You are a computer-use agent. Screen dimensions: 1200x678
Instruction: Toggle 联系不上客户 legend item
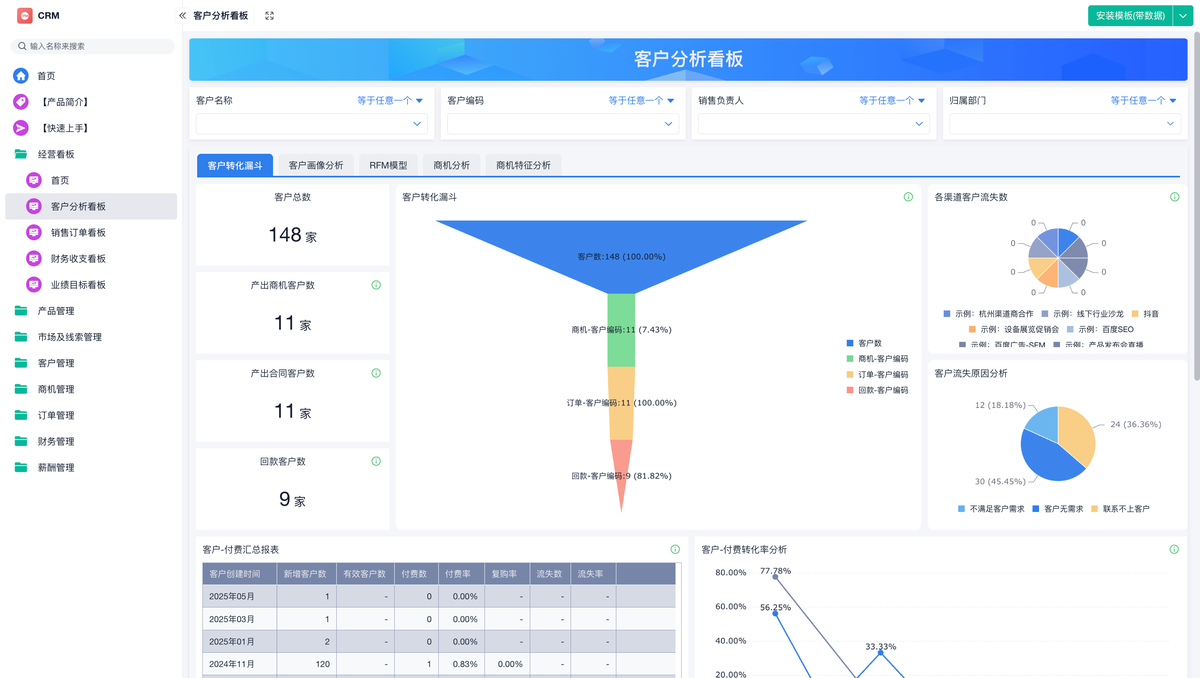(x=1120, y=509)
